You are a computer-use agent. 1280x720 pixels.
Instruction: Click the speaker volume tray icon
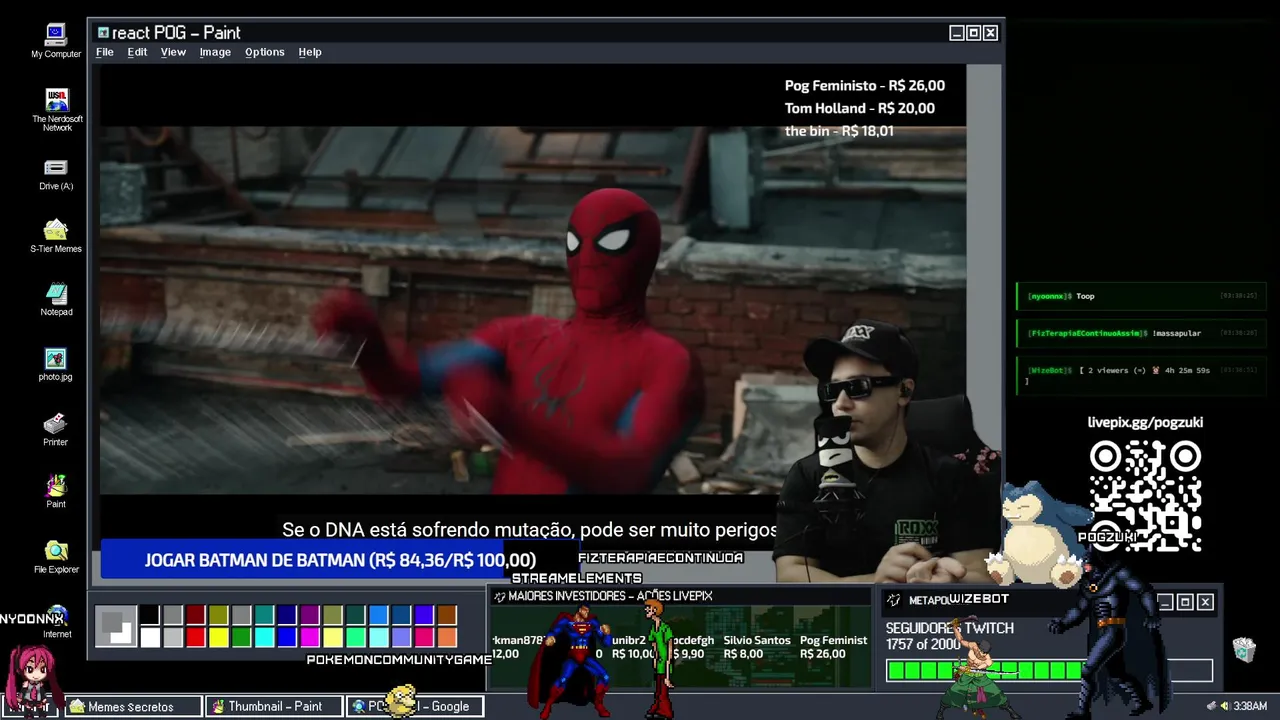[1224, 706]
